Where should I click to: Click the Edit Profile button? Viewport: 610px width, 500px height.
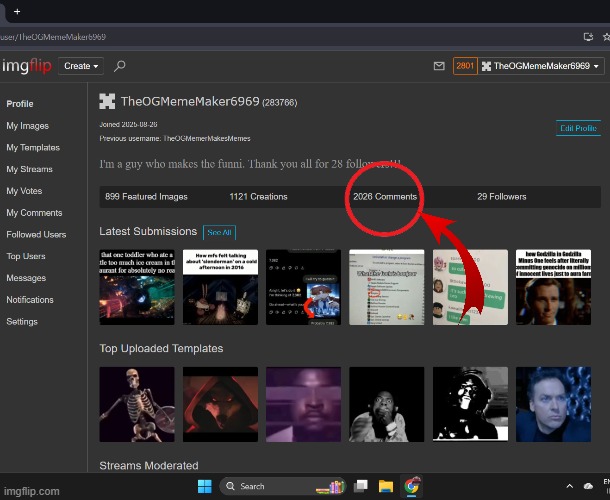click(578, 128)
